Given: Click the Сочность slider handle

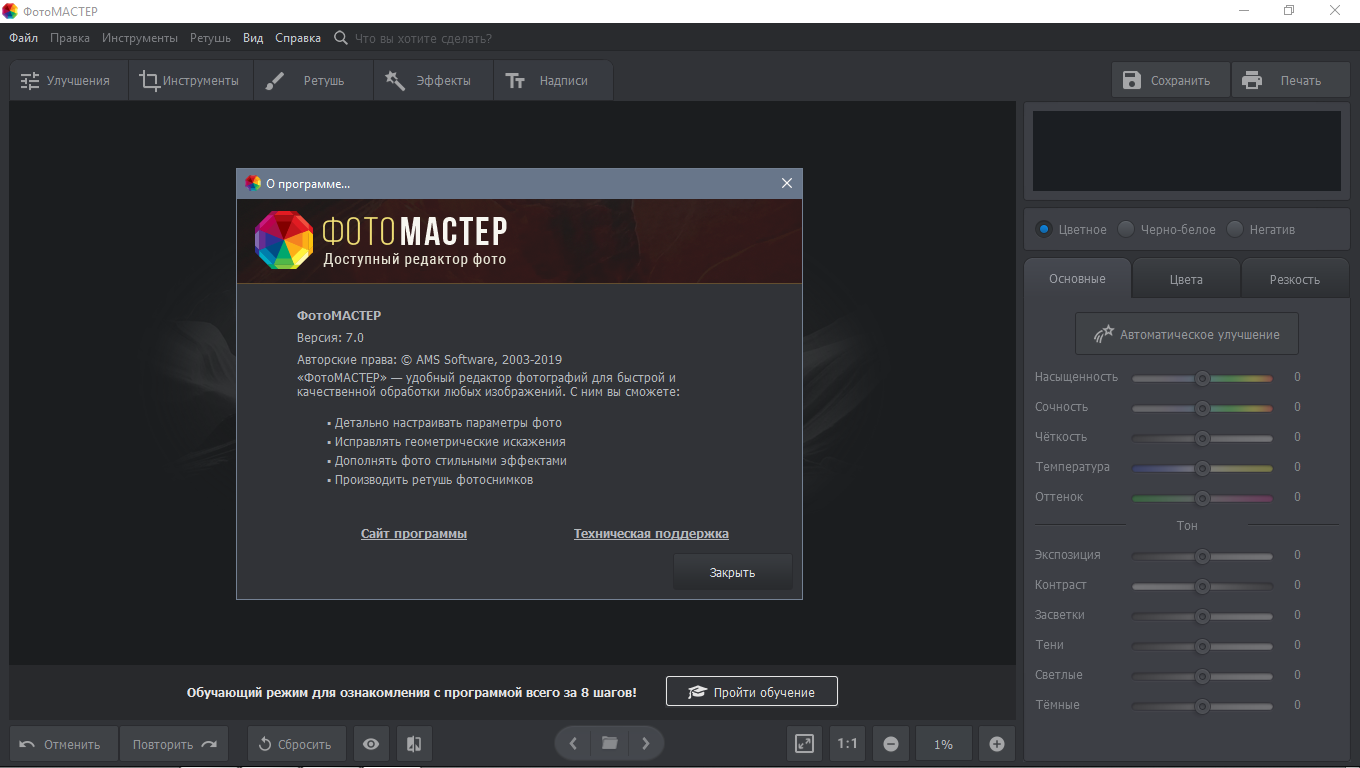Looking at the screenshot, I should [x=1202, y=408].
